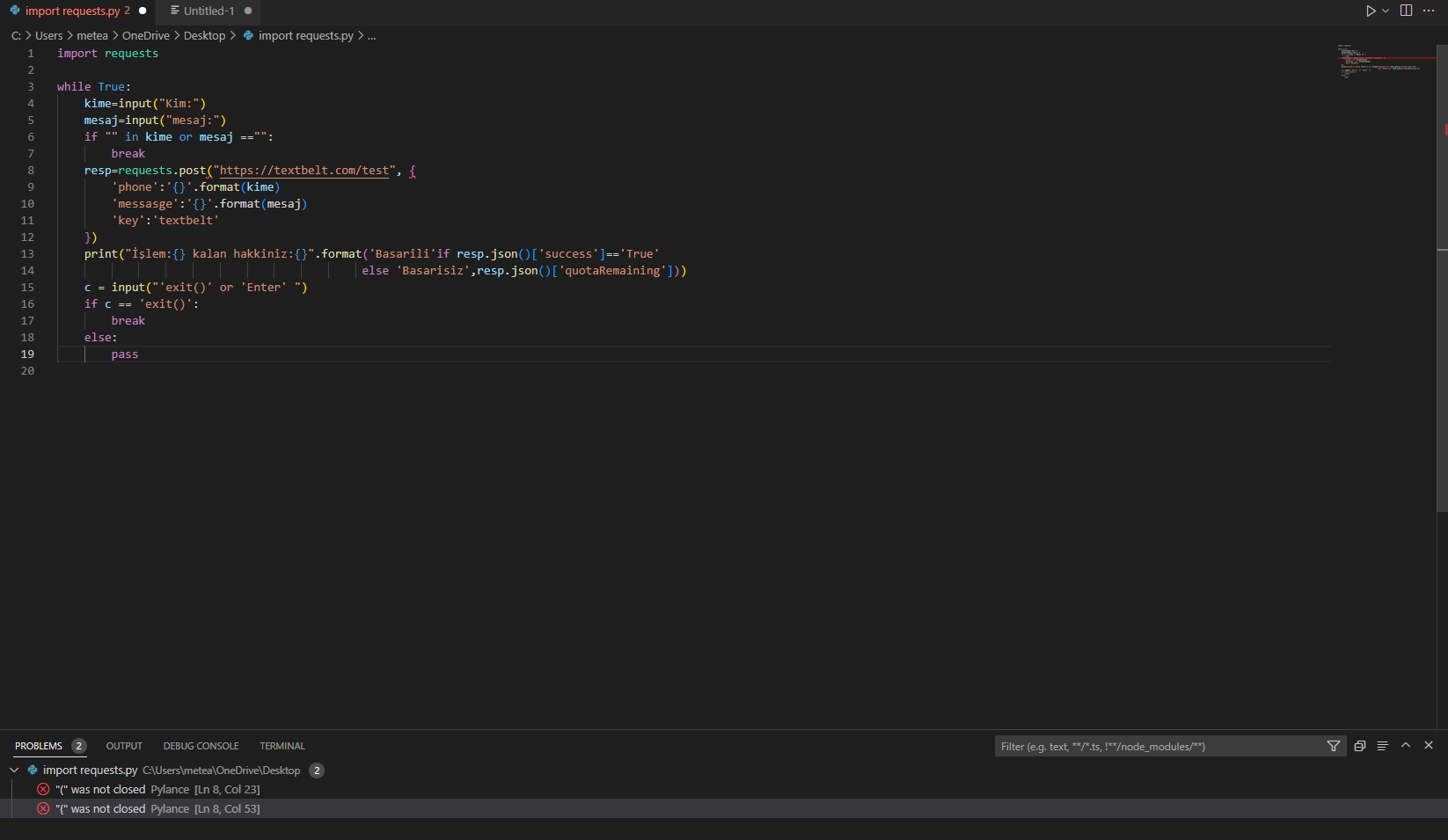Open the editor More Actions ellipsis menu

[x=1429, y=11]
